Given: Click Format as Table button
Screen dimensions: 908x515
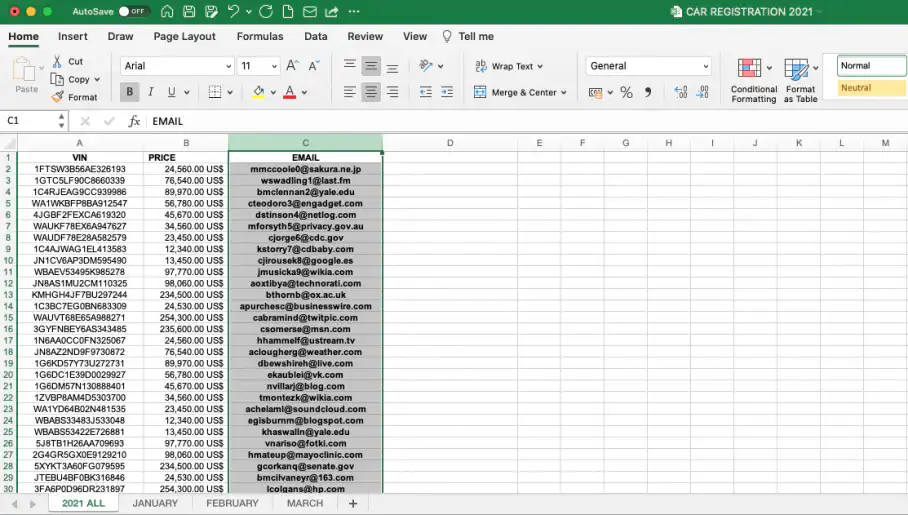Looking at the screenshot, I should [x=801, y=81].
